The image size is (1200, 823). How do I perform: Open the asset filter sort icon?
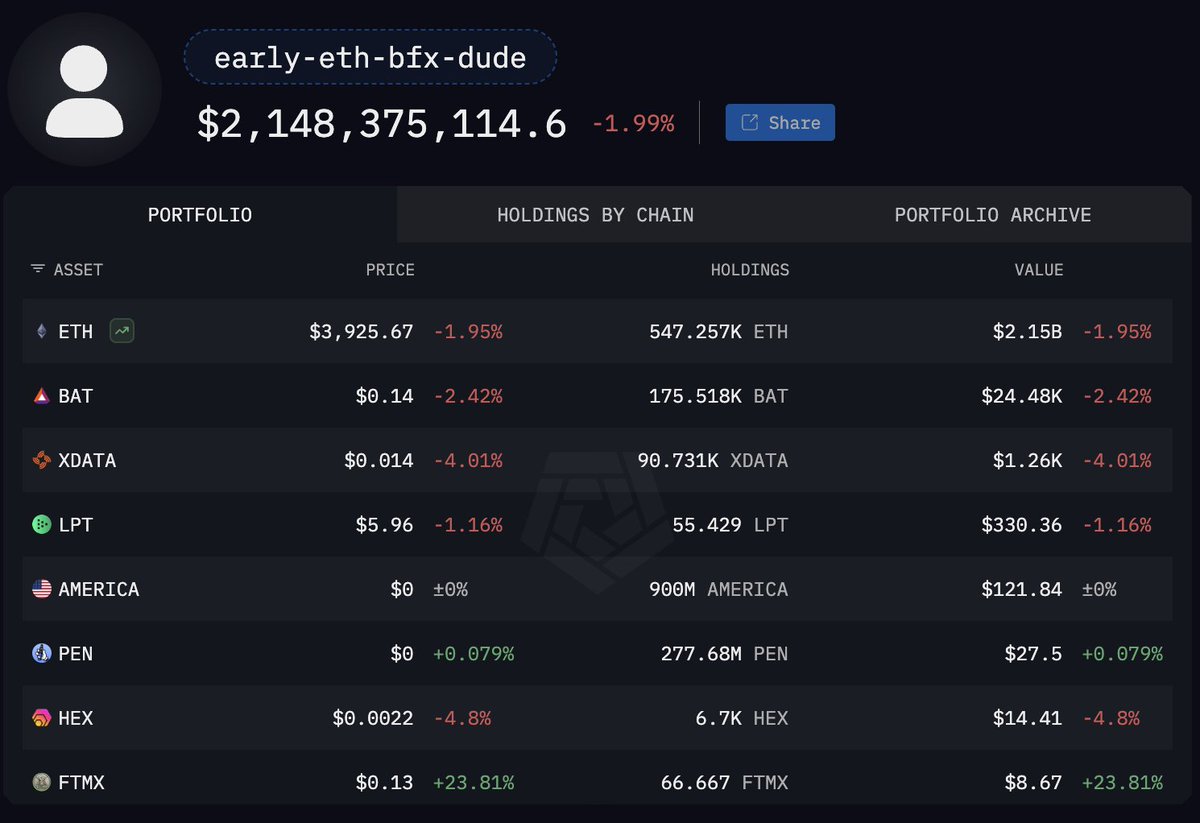point(37,270)
